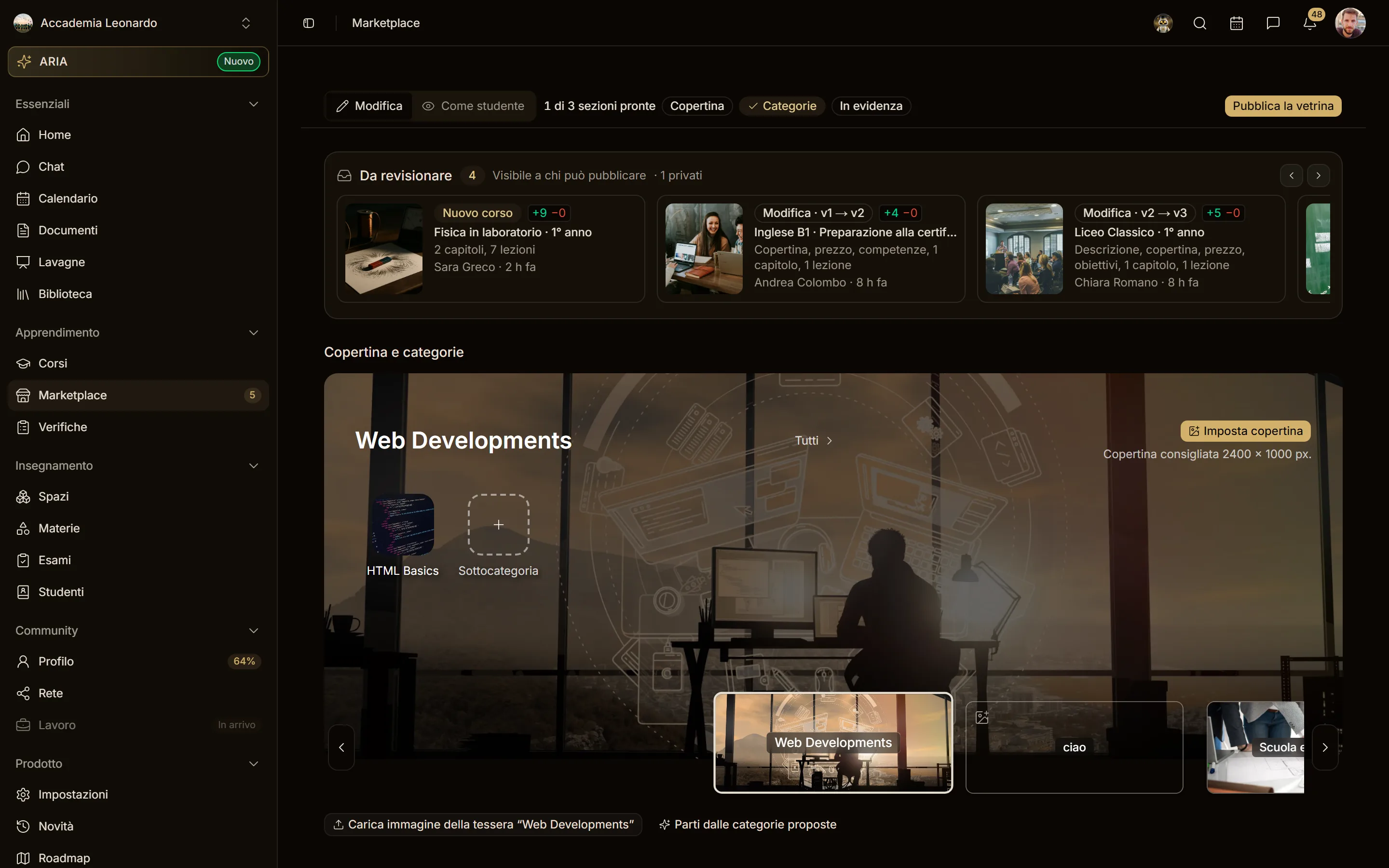Open the user profile avatar

pos(1350,23)
